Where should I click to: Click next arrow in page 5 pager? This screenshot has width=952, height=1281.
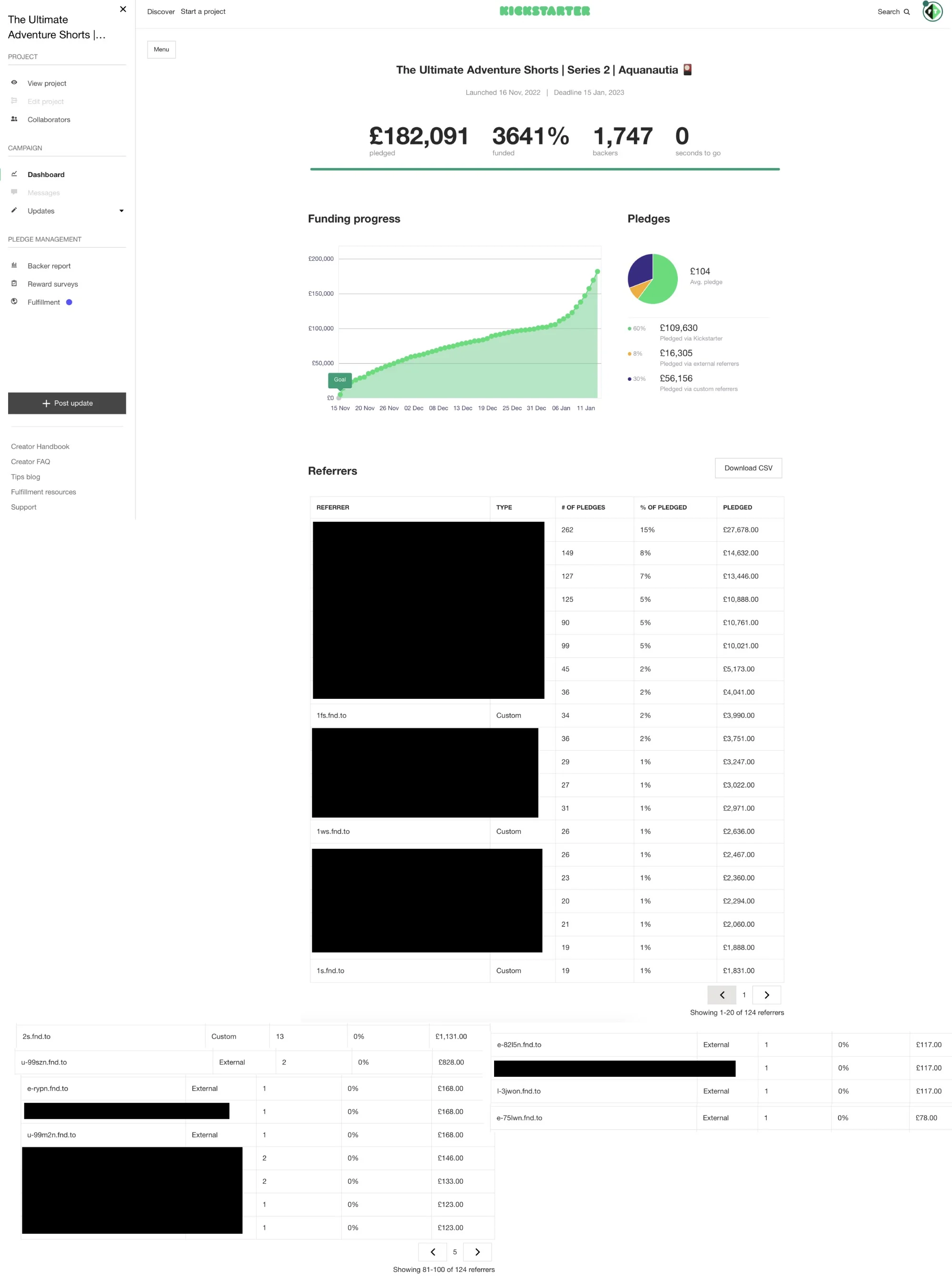coord(477,1251)
